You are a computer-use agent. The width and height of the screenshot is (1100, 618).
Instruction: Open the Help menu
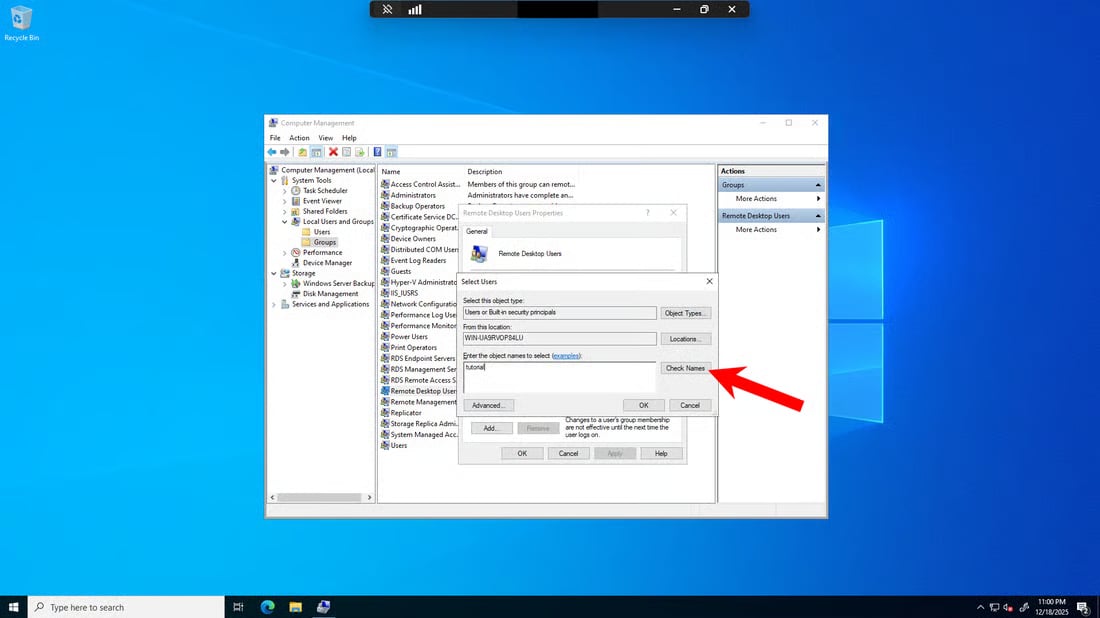(x=349, y=138)
